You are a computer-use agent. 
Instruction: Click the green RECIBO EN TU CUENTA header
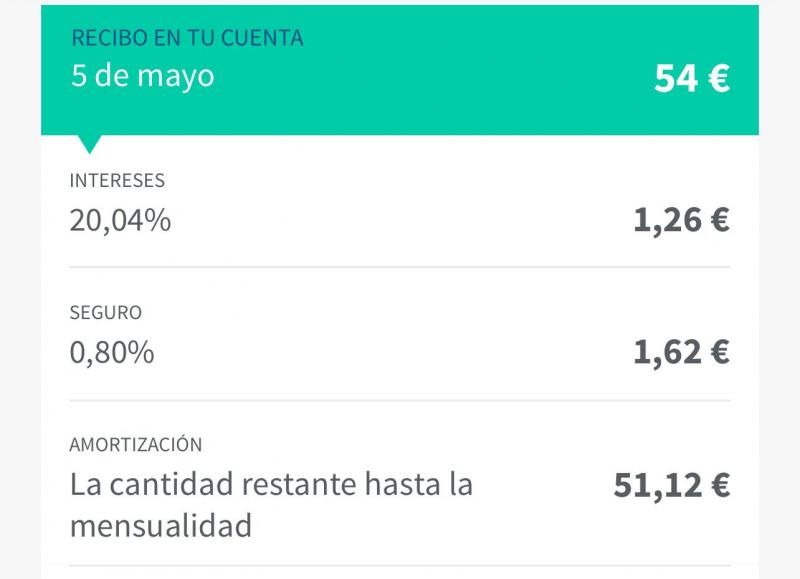click(399, 70)
